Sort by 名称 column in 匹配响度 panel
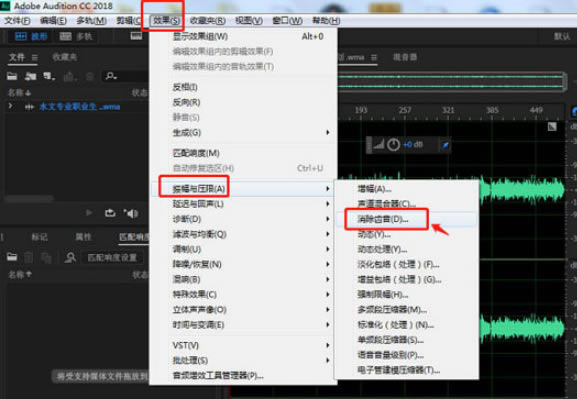This screenshot has width=577, height=399. (20, 275)
